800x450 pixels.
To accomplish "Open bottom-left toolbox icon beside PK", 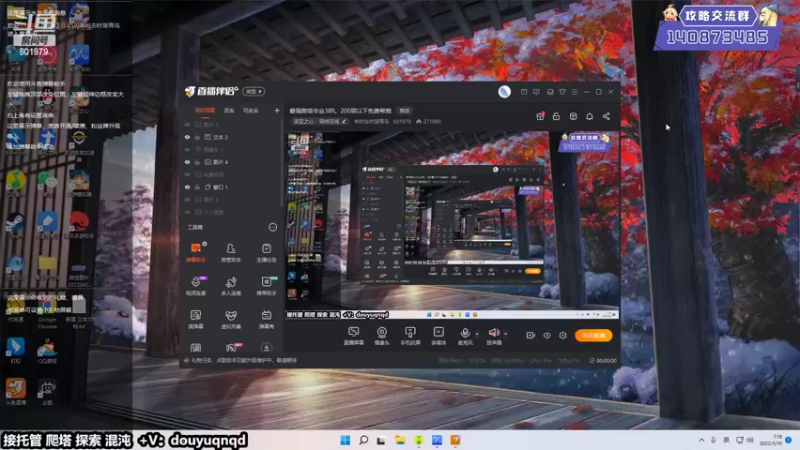I will coord(195,348).
